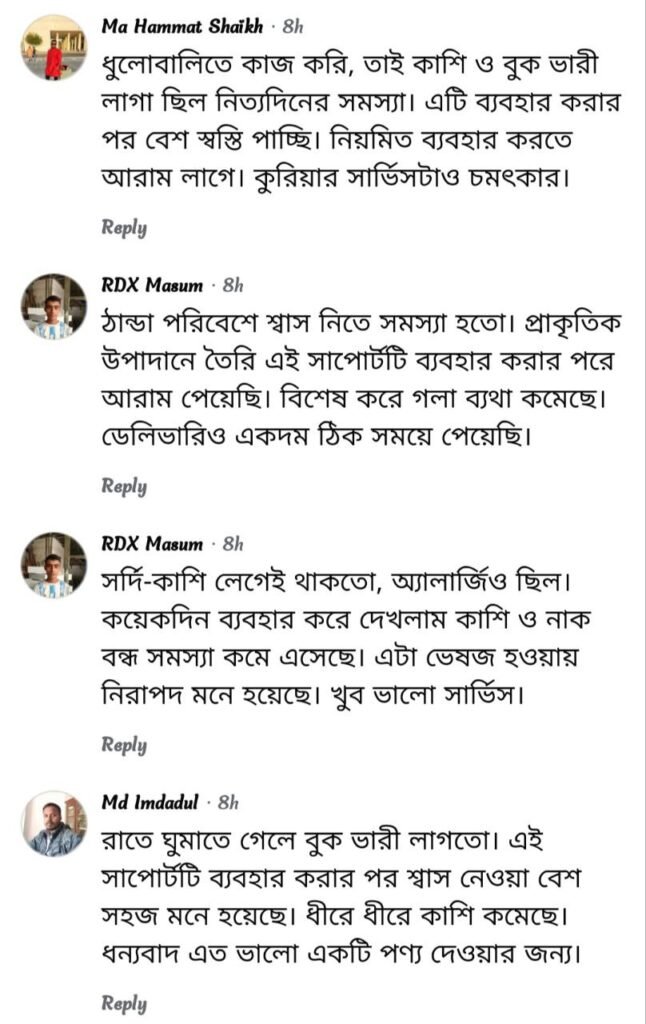
Task: Click Ma Hammat Shaikh's profile picture
Action: (x=54, y=47)
